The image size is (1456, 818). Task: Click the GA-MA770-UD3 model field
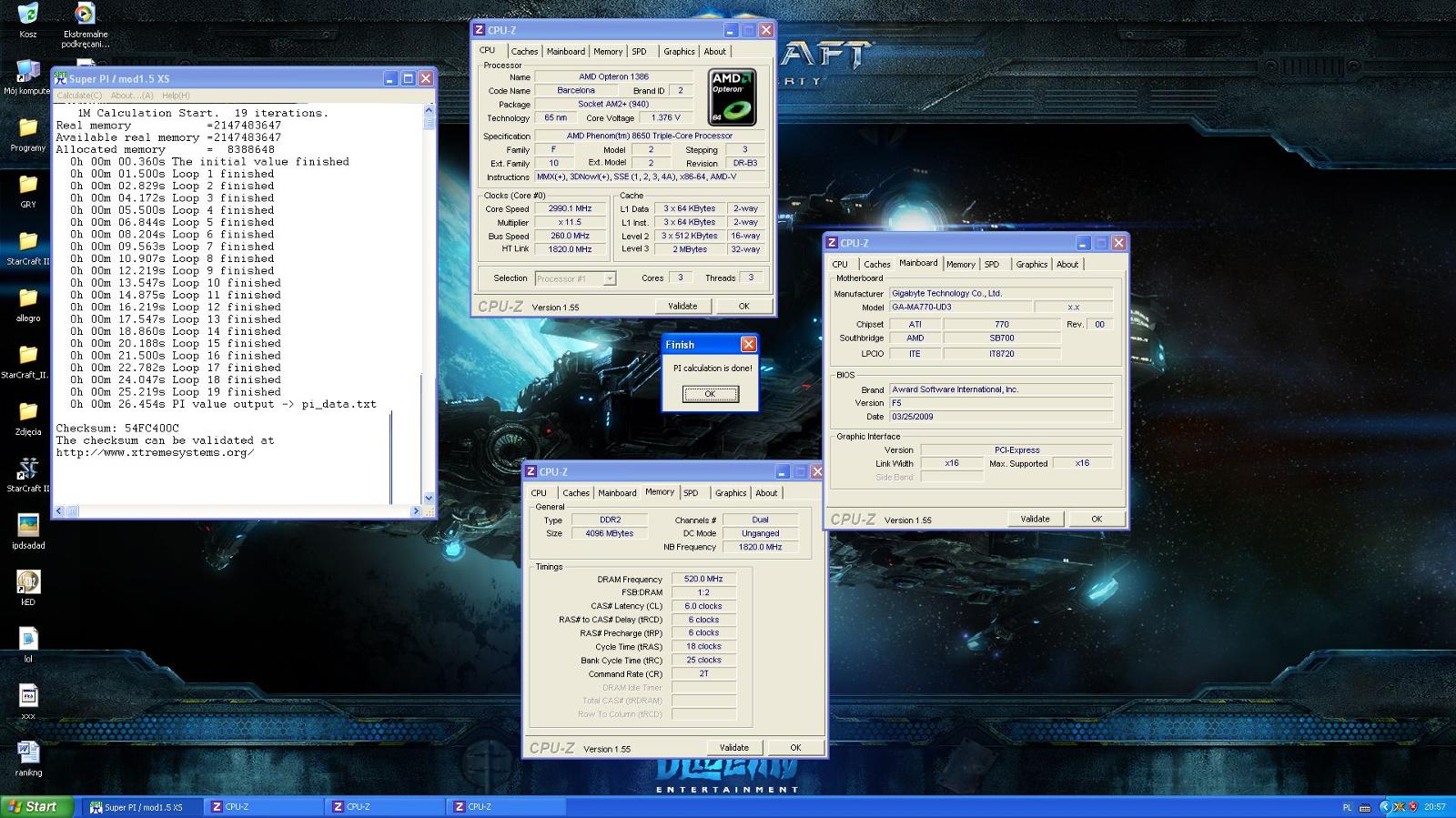click(x=960, y=308)
